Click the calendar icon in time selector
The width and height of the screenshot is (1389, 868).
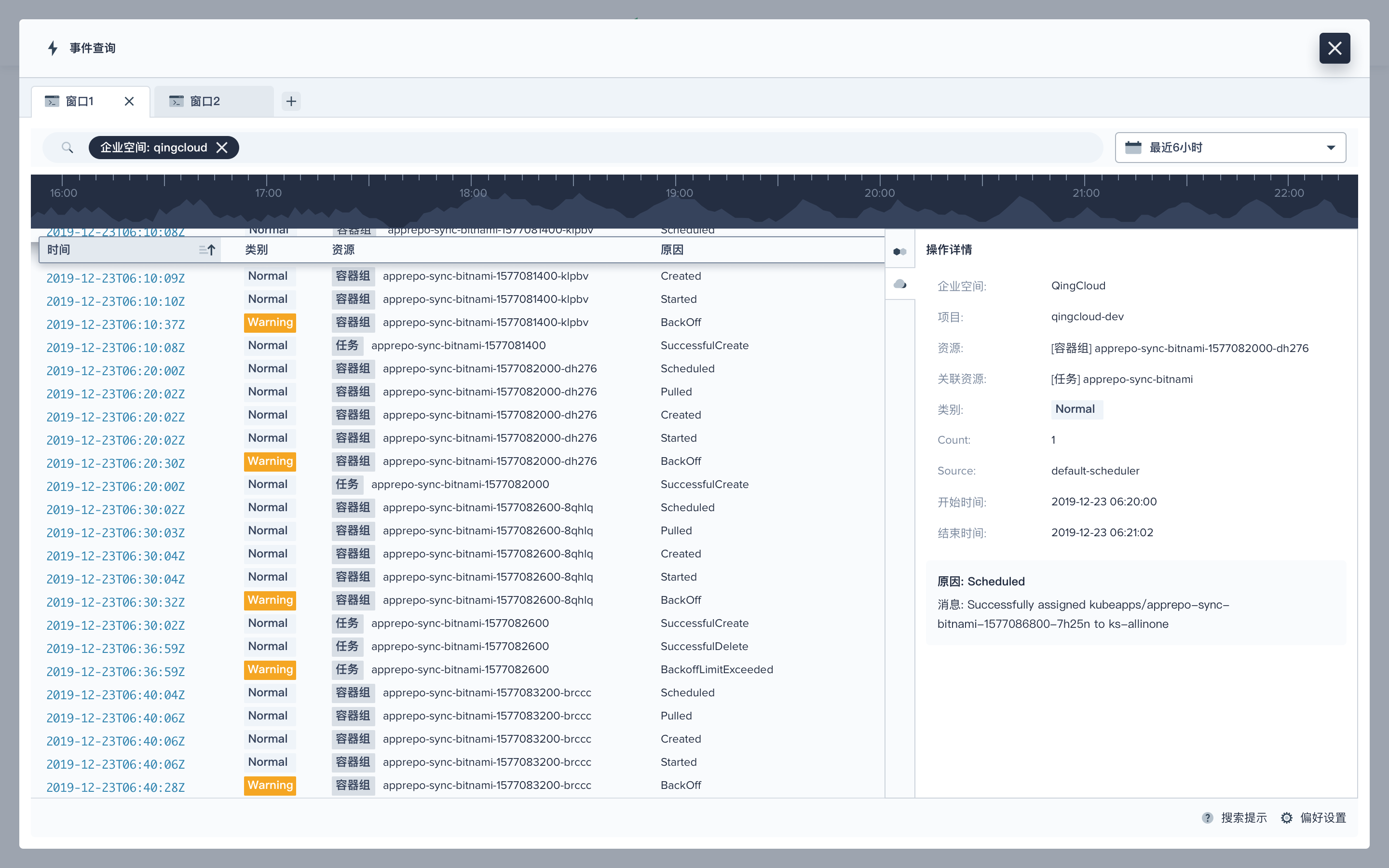pos(1133,148)
